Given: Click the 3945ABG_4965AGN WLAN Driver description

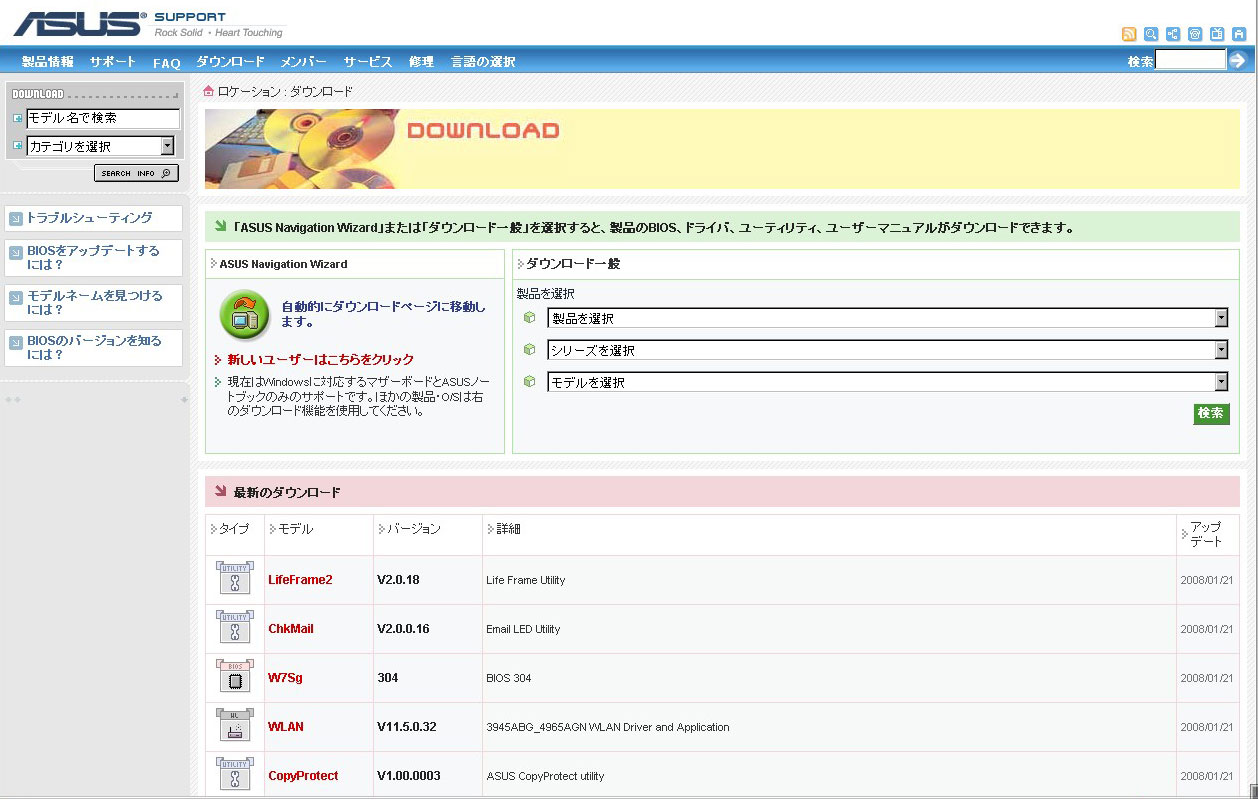Looking at the screenshot, I should (608, 727).
